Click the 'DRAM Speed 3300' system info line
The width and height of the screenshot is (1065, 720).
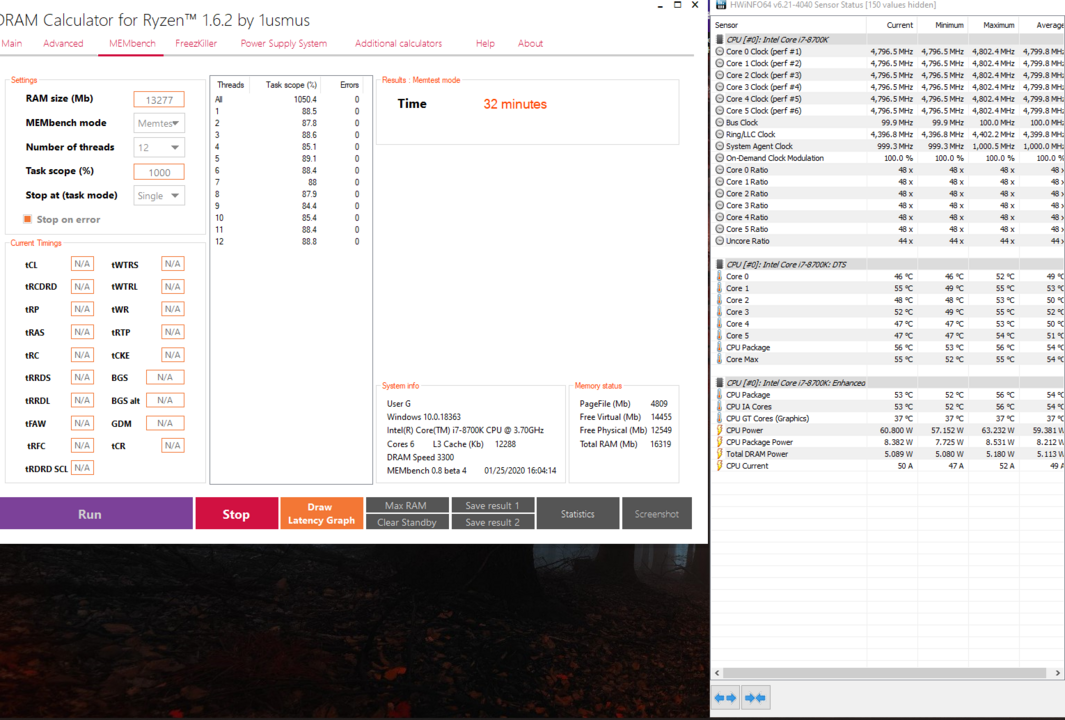pos(420,457)
